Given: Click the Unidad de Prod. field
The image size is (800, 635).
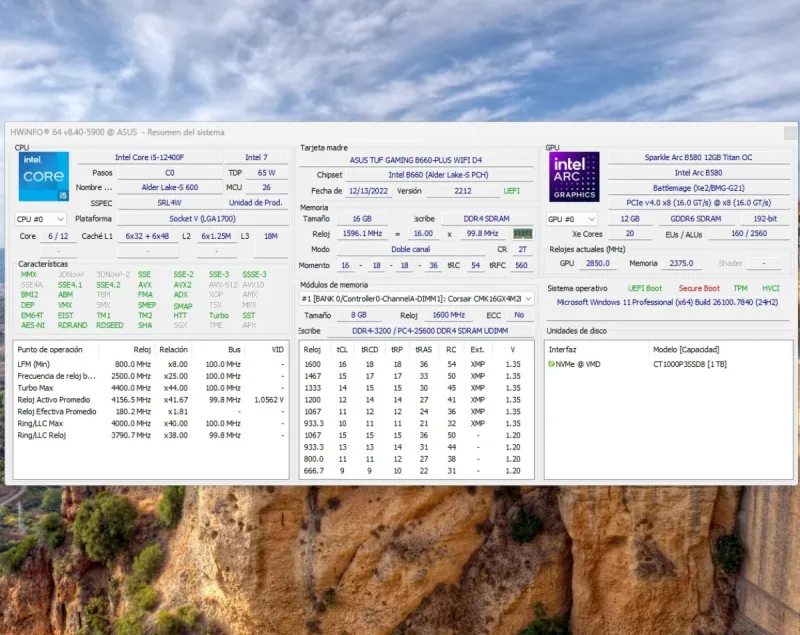Looking at the screenshot, I should pos(256,202).
